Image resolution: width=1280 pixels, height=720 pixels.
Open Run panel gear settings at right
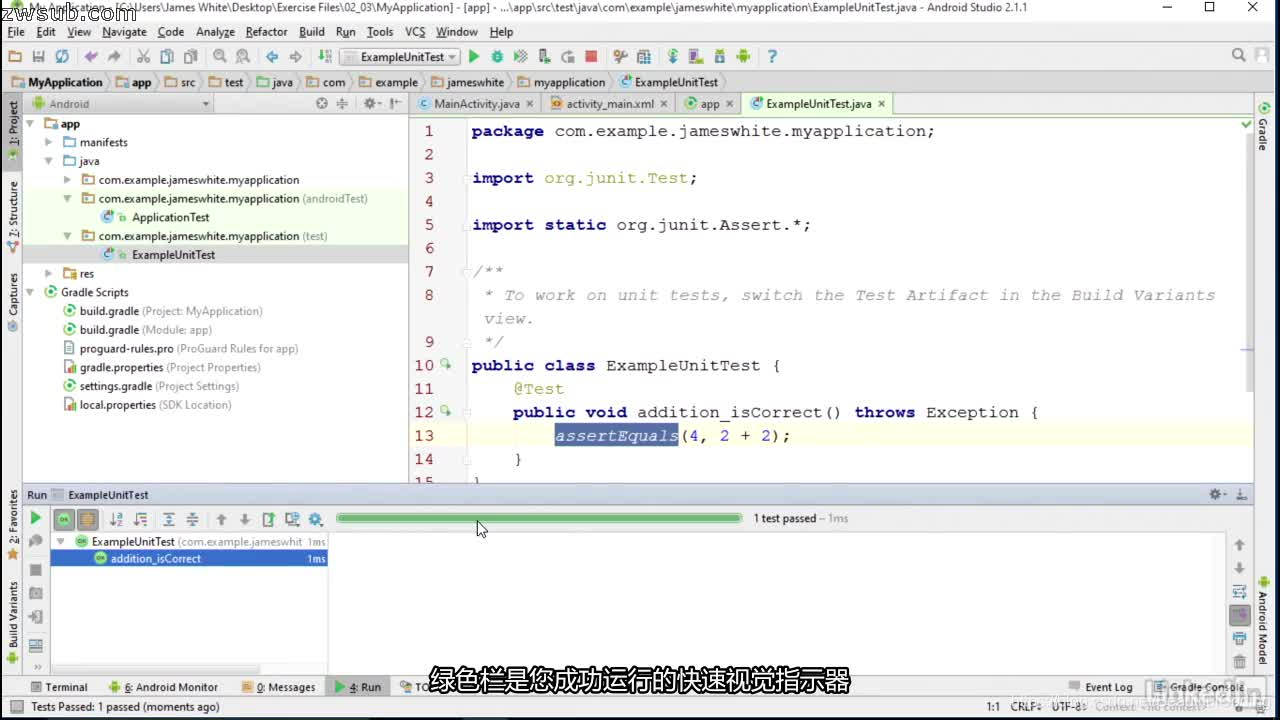coord(1217,494)
